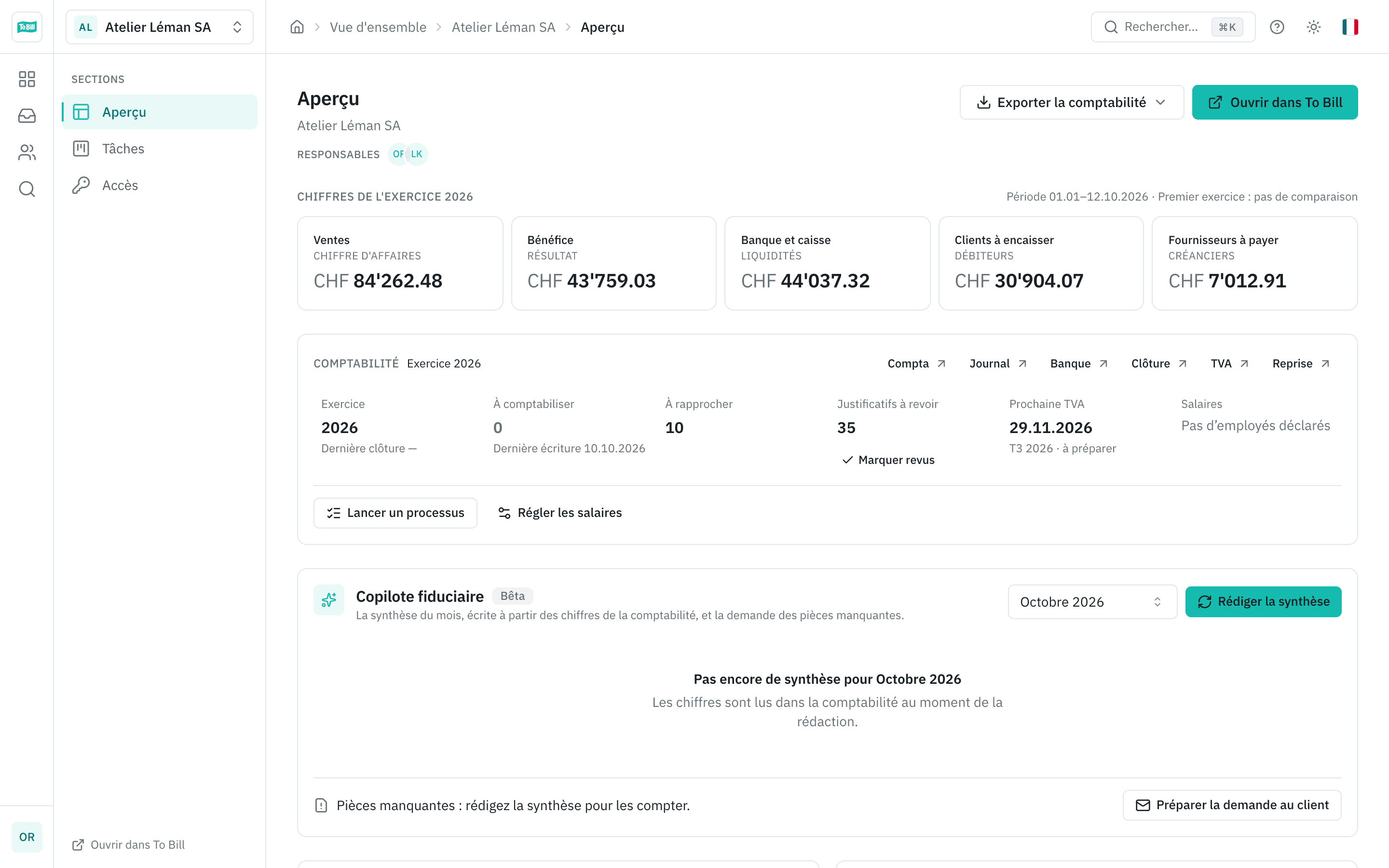Select the Aperçu section
The width and height of the screenshot is (1389, 868).
click(160, 112)
